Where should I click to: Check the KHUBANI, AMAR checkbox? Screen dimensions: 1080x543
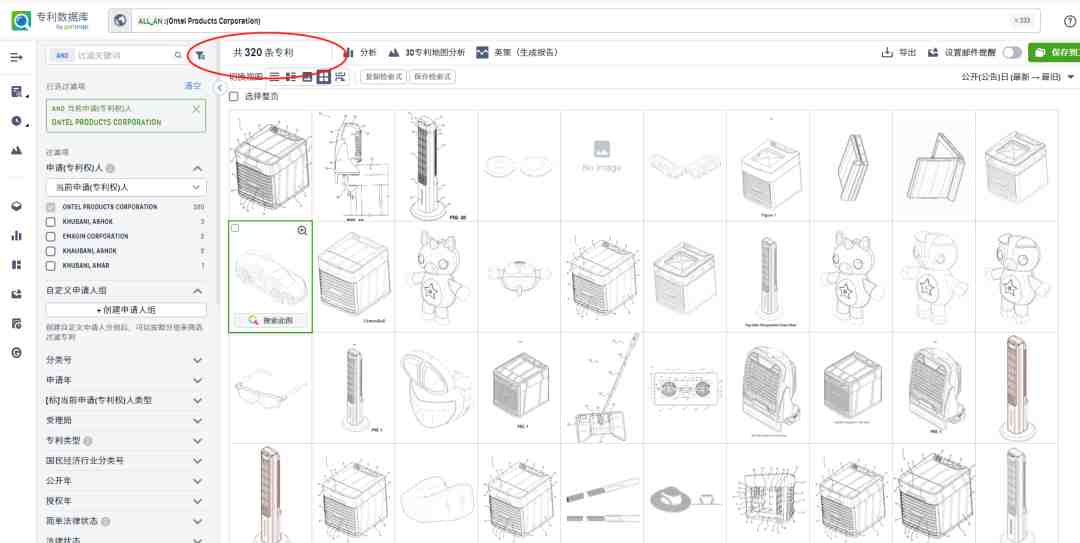(x=50, y=265)
